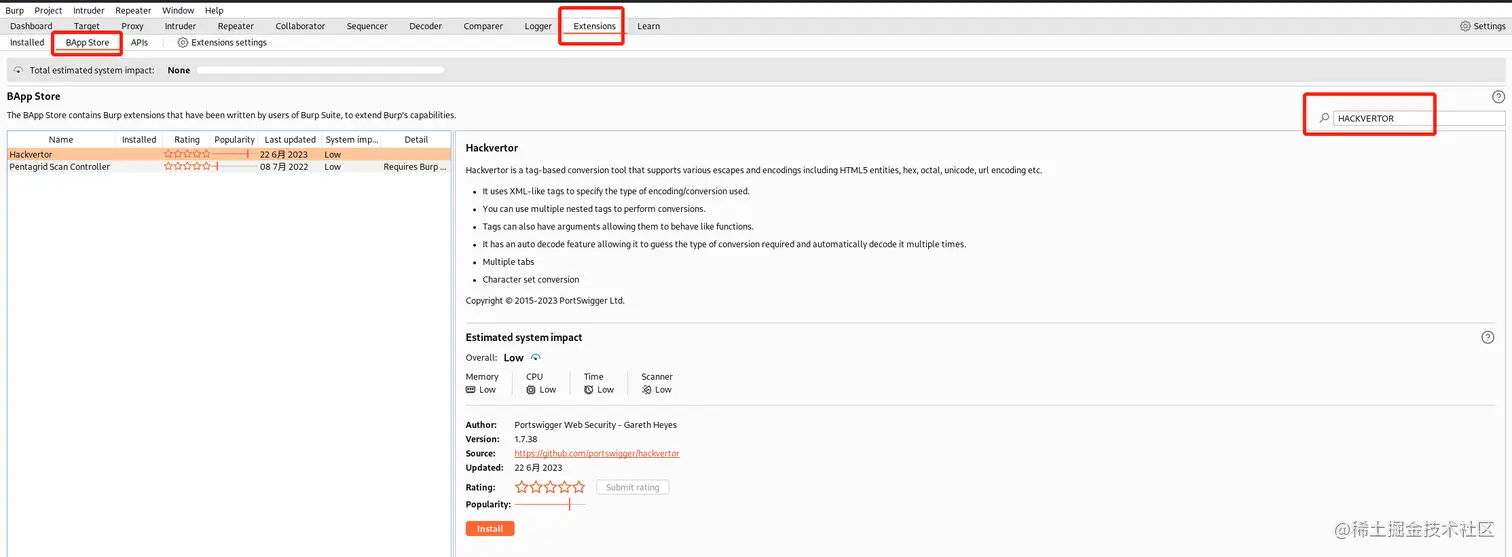Sort table by Installed column
Screen dimensions: 1512x557
(139, 139)
